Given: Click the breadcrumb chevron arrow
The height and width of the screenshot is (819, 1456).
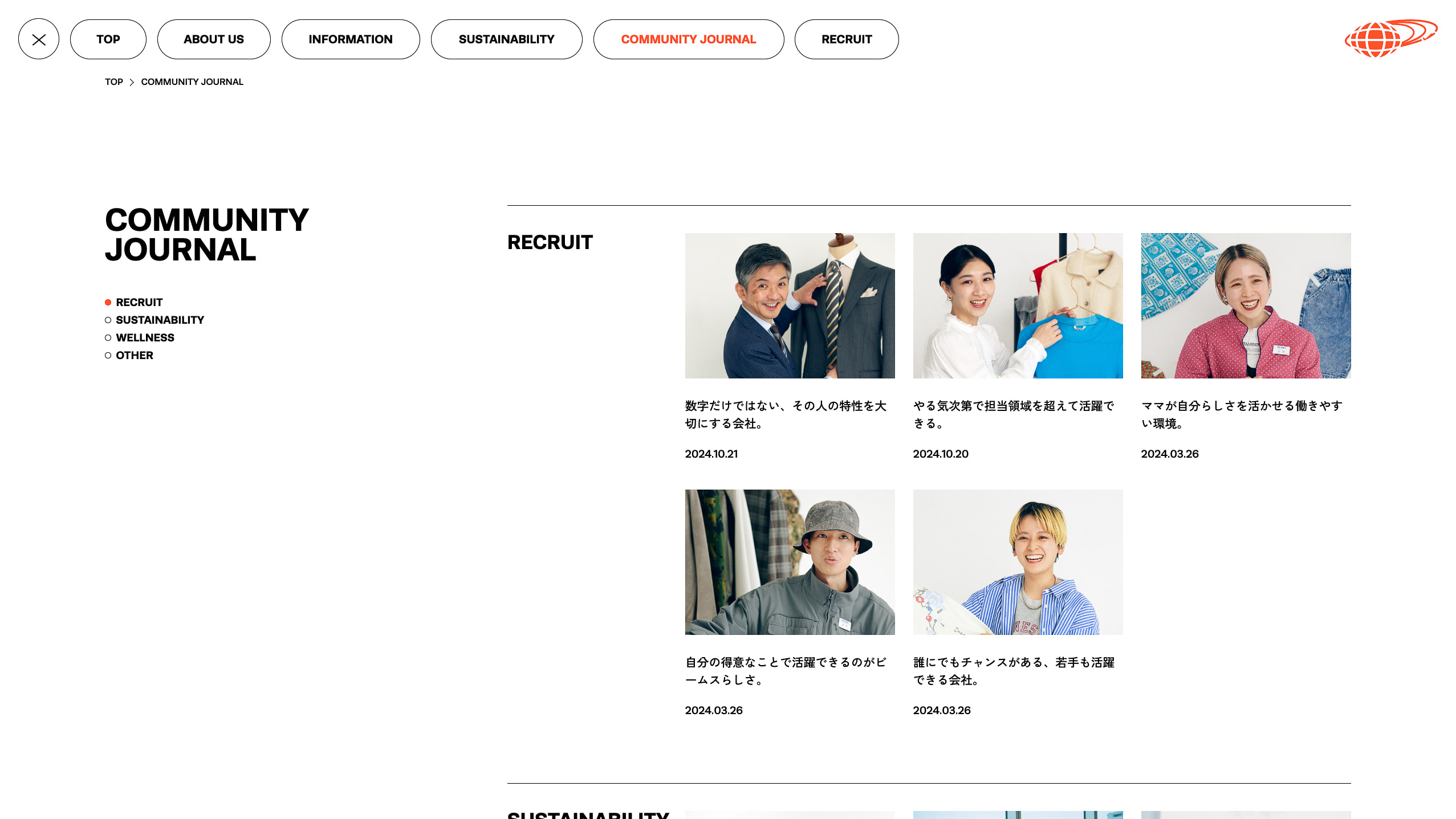Looking at the screenshot, I should coord(132,82).
